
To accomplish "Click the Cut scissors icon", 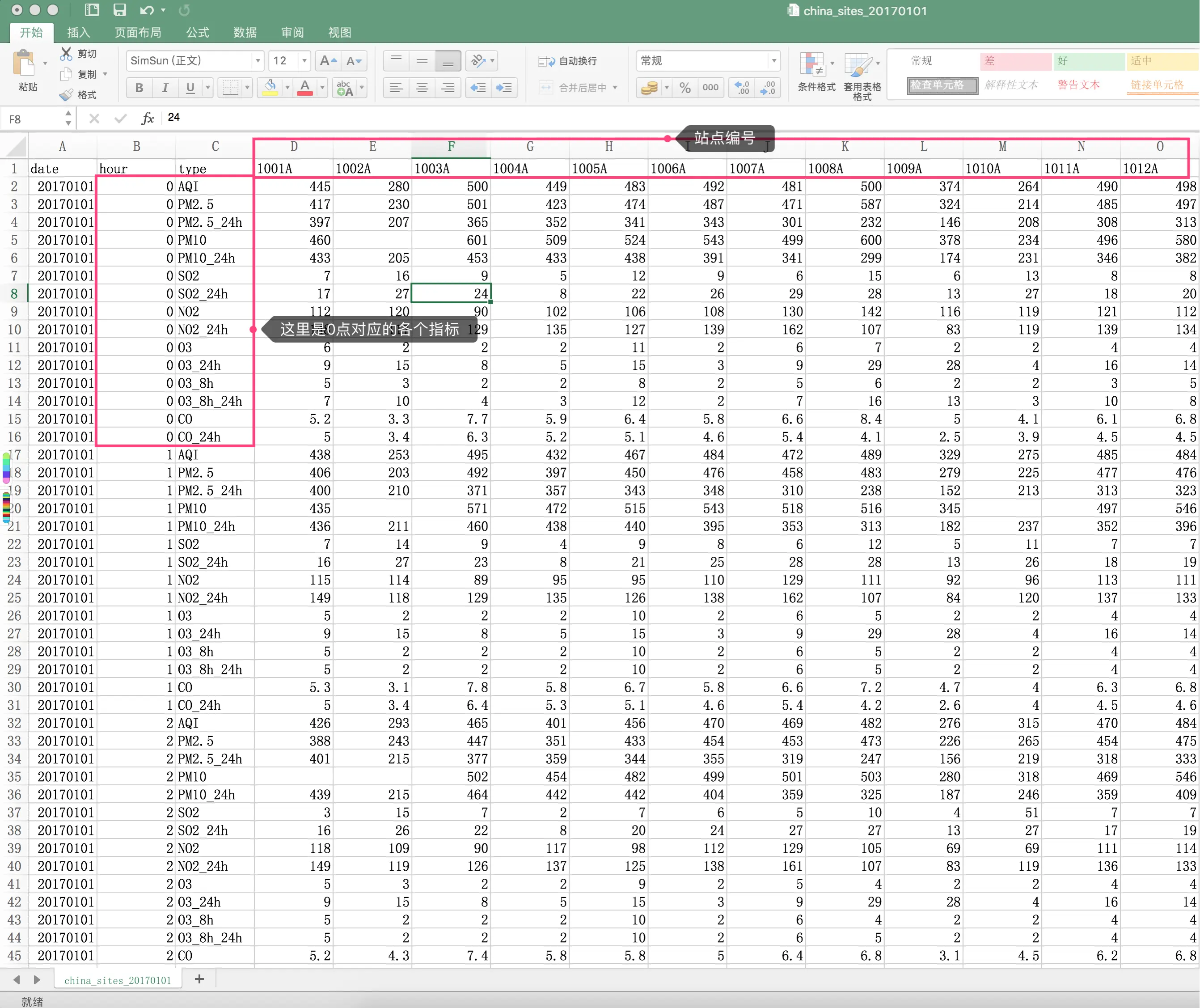I will [66, 54].
